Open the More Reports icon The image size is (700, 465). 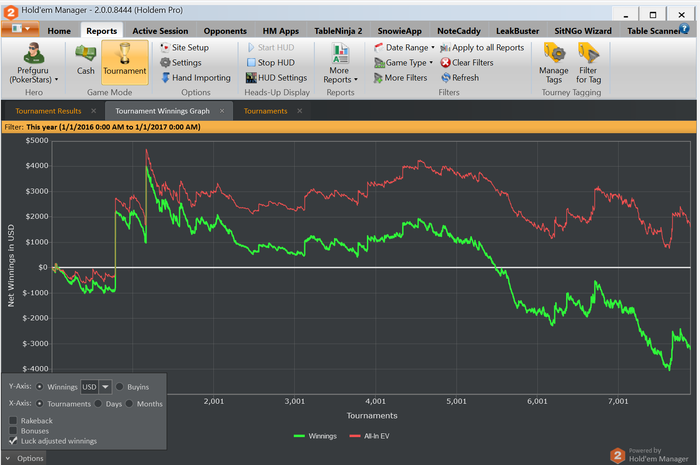click(340, 54)
